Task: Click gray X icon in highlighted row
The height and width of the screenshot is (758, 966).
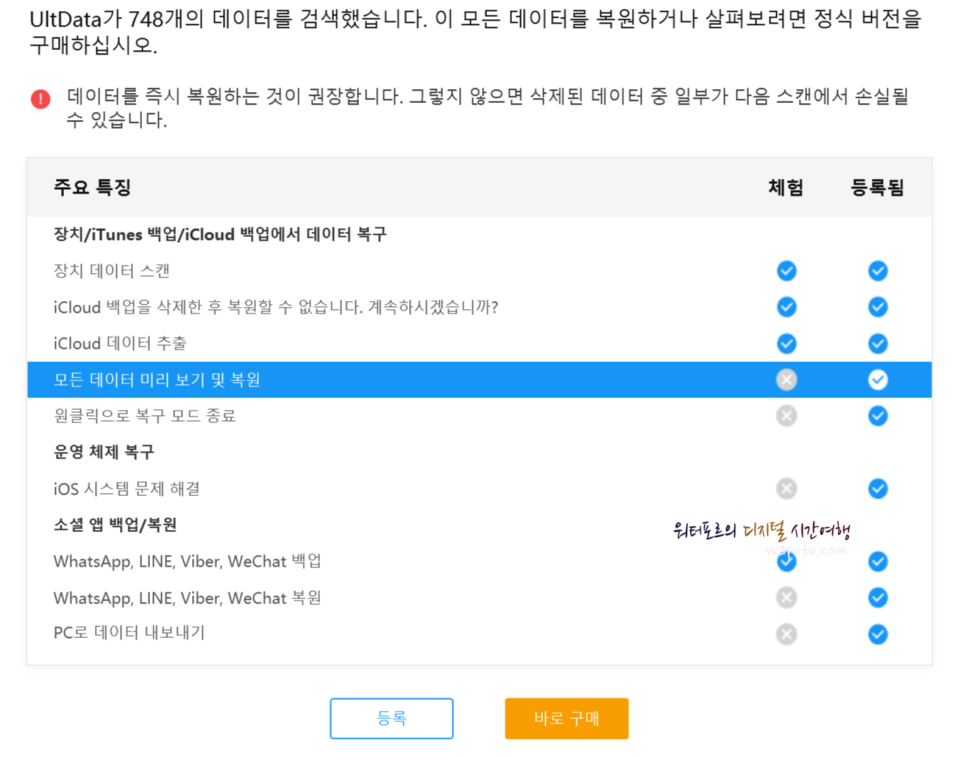Action: pos(786,380)
